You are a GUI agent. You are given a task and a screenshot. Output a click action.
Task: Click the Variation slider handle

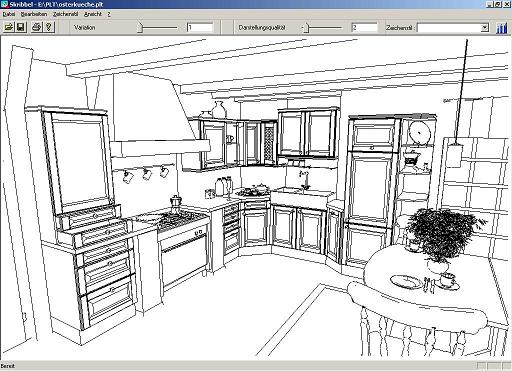(140, 28)
